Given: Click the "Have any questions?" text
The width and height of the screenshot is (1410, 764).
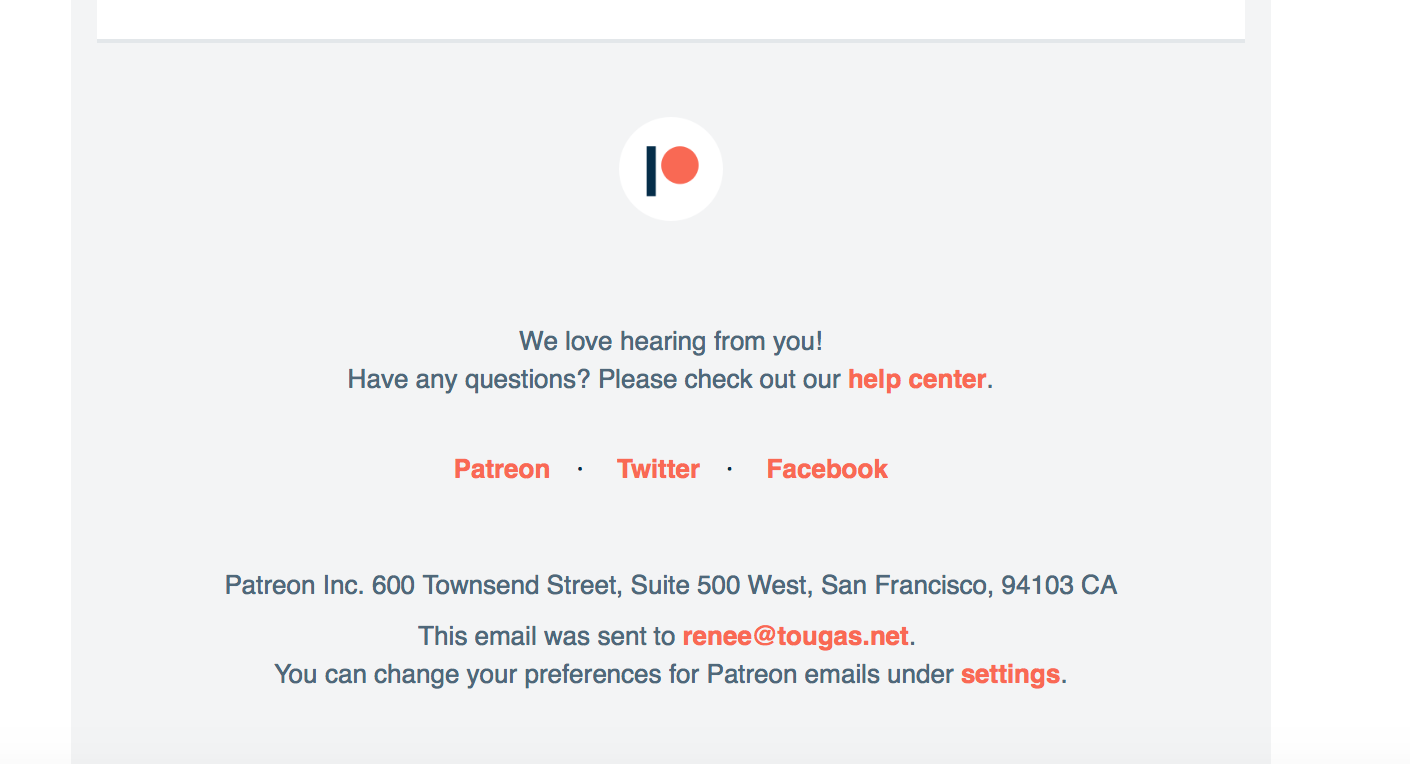Looking at the screenshot, I should point(469,380).
